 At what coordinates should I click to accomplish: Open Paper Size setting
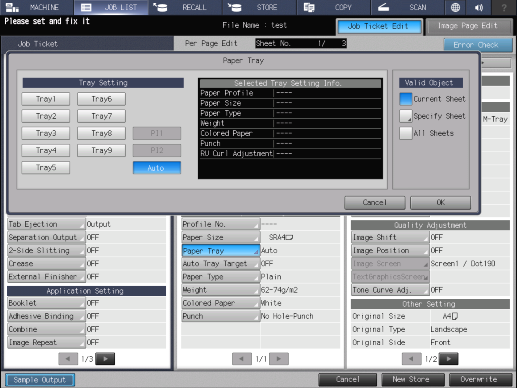coord(220,237)
